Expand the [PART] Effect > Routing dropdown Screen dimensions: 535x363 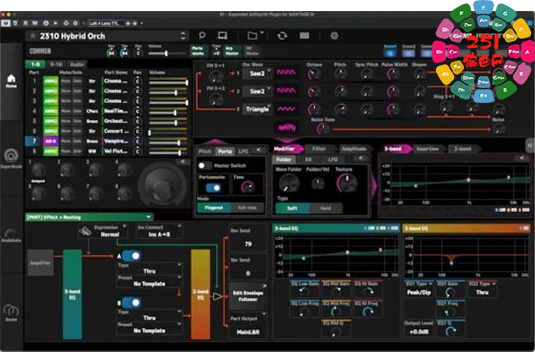point(89,217)
